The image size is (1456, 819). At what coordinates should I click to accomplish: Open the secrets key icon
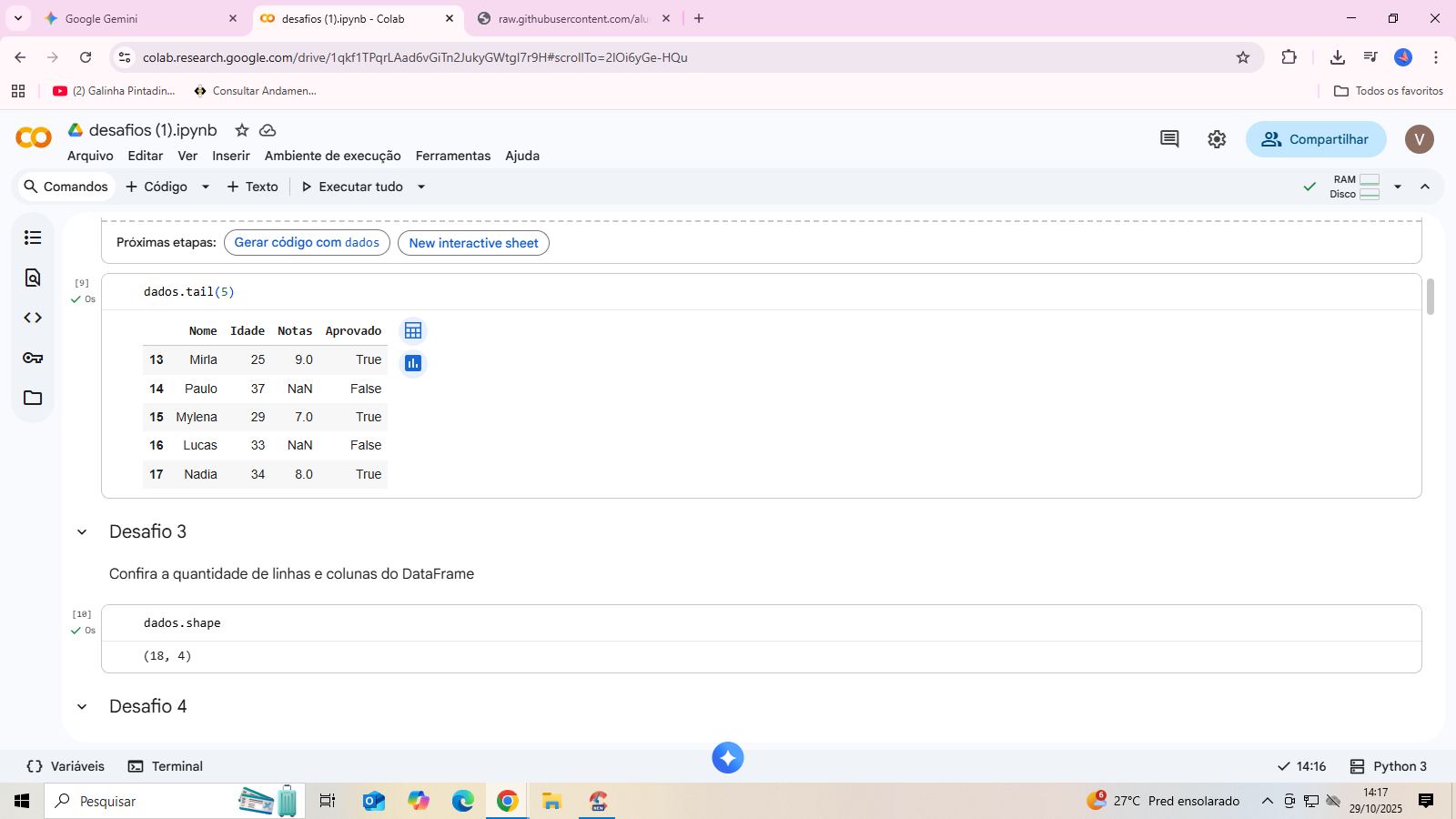click(x=33, y=358)
